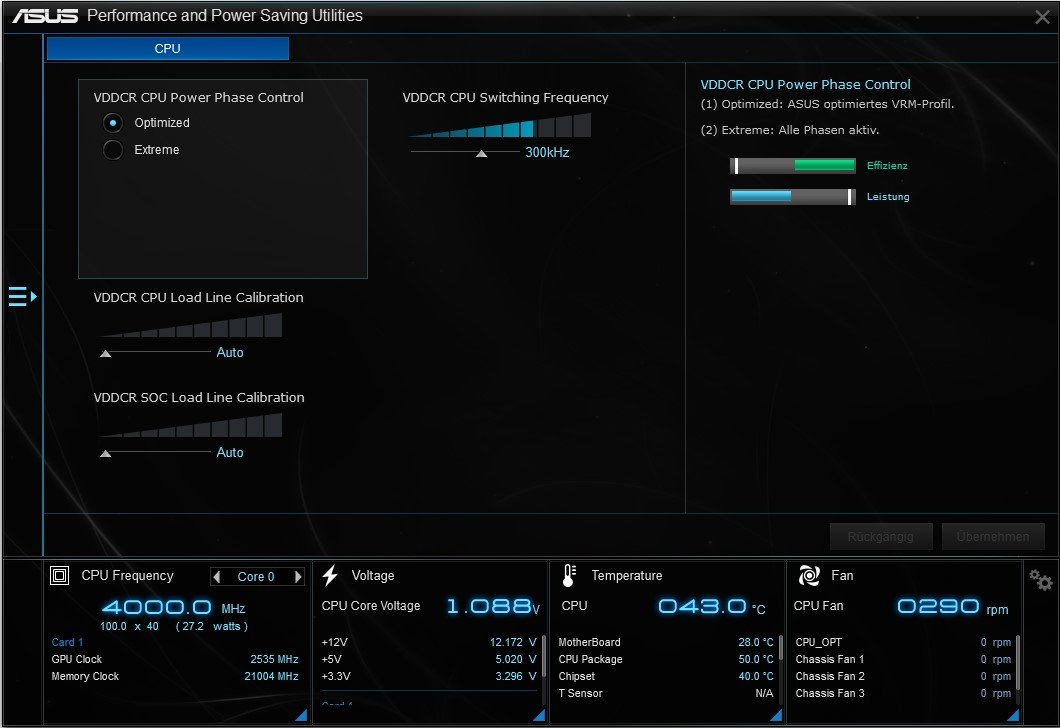Open the CPU tab
This screenshot has width=1060, height=728.
click(x=168, y=49)
